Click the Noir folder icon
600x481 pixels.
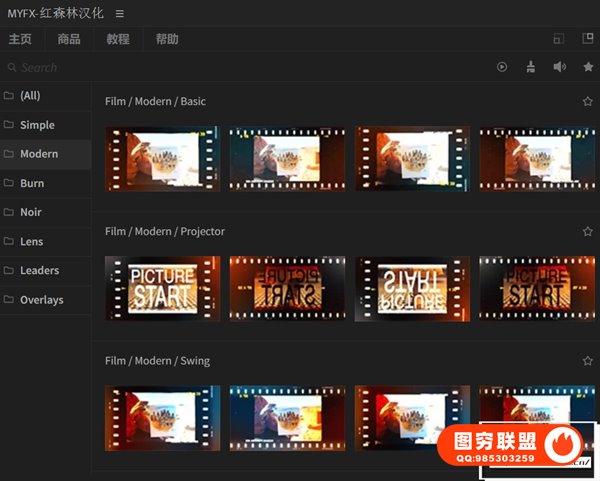pyautogui.click(x=9, y=212)
